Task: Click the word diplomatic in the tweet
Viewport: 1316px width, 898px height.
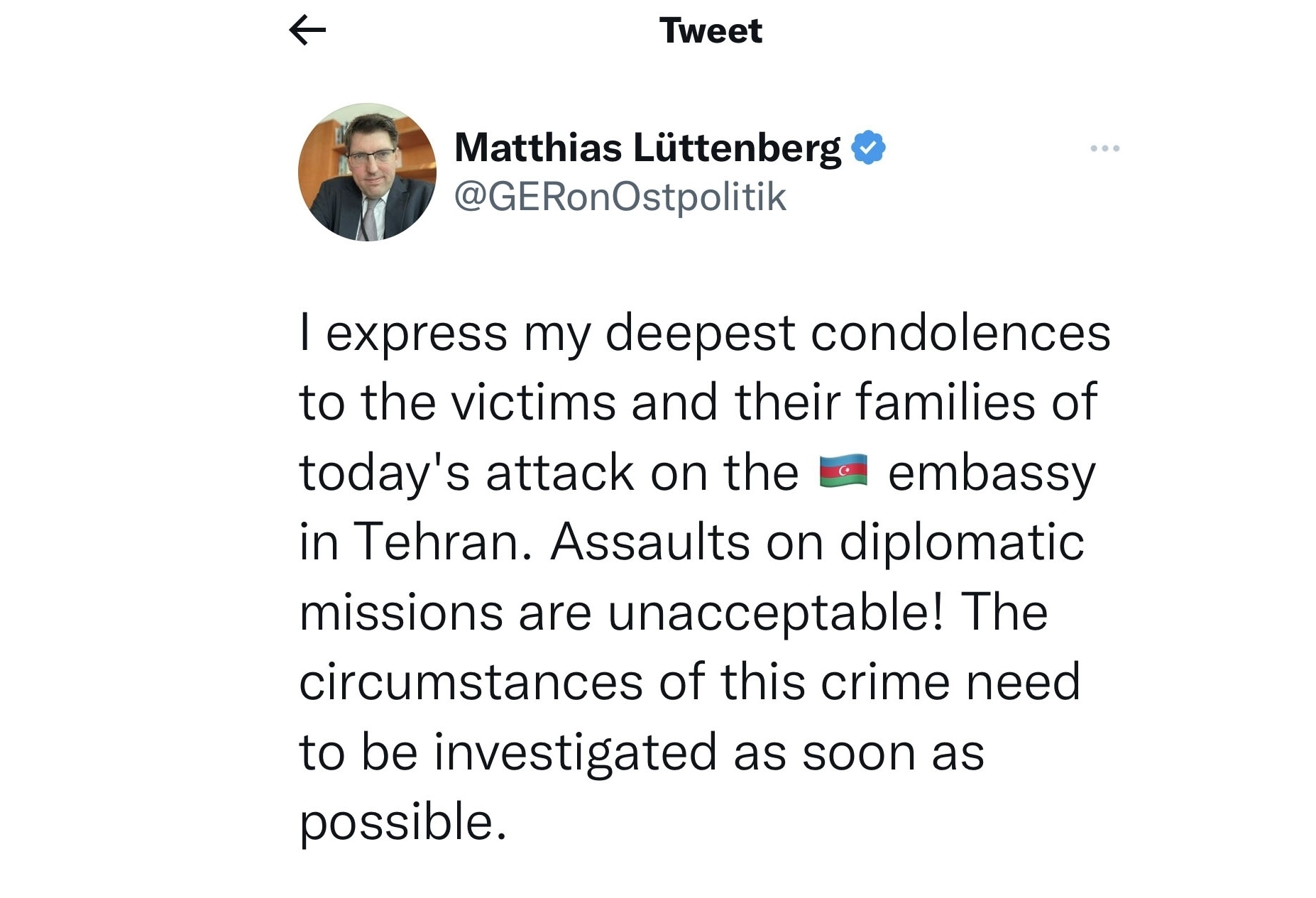Action: 962,543
